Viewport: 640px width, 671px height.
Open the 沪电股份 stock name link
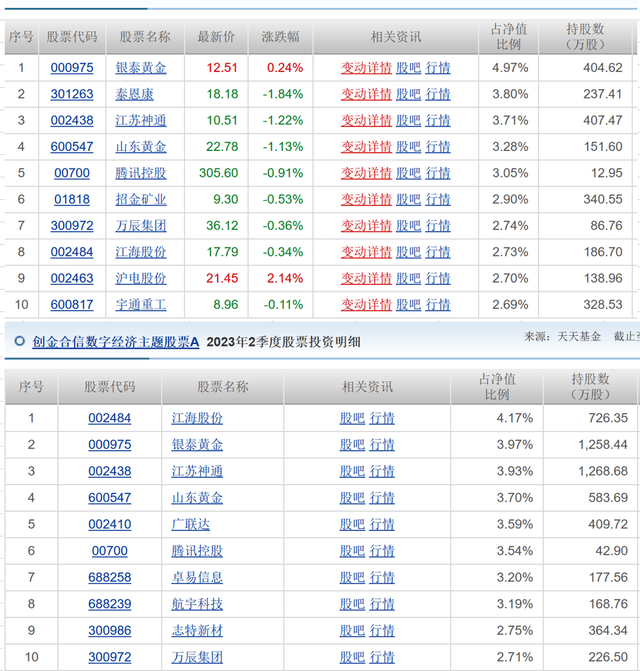point(143,278)
